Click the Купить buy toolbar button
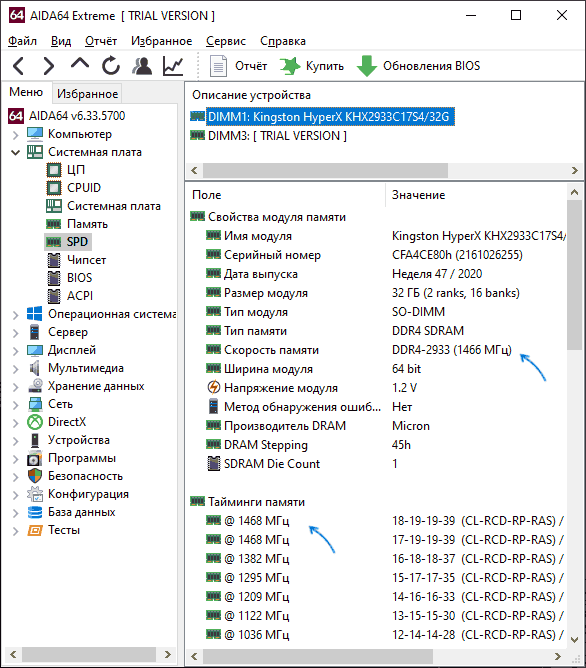The width and height of the screenshot is (586, 668). [312, 66]
